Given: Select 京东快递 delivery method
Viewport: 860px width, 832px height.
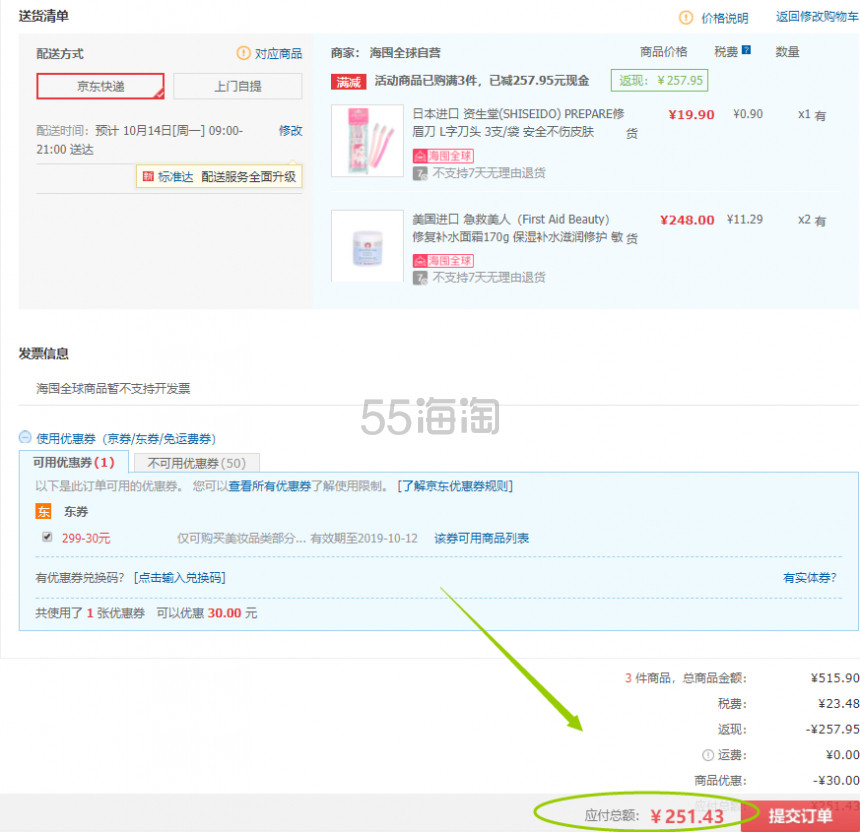Looking at the screenshot, I should coord(100,86).
